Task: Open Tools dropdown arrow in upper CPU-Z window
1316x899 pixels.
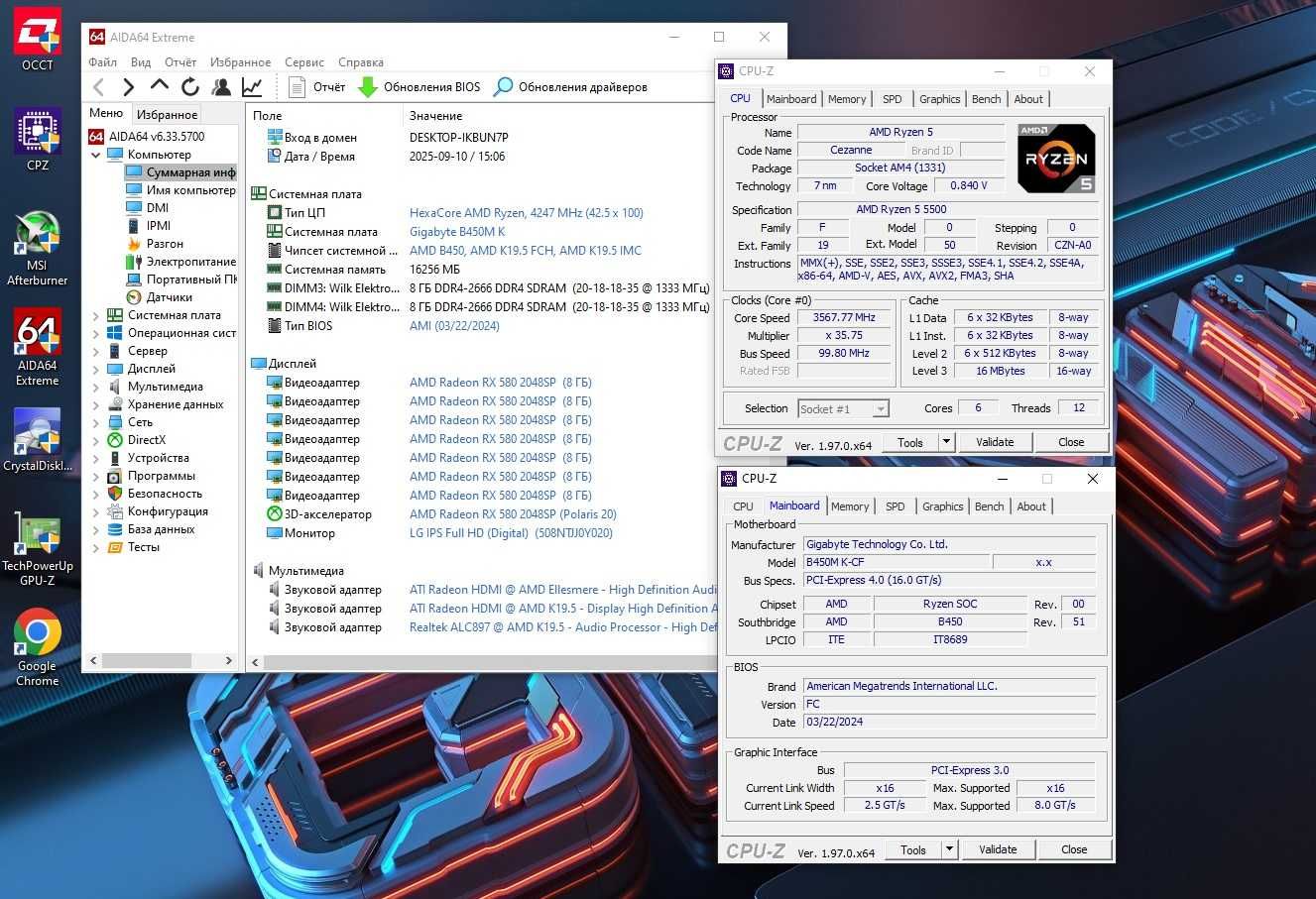Action: [x=946, y=443]
